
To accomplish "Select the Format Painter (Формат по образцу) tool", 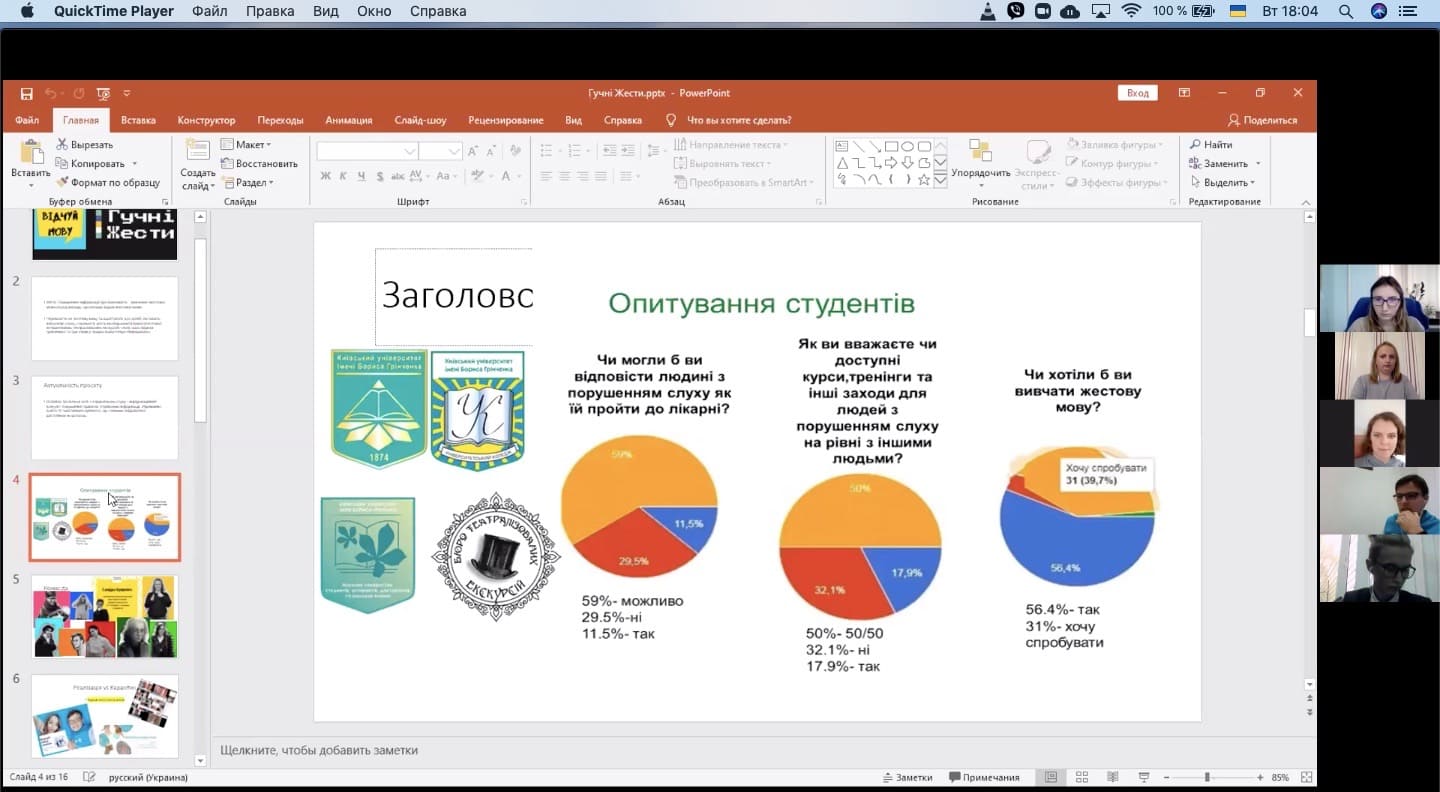I will click(x=62, y=183).
